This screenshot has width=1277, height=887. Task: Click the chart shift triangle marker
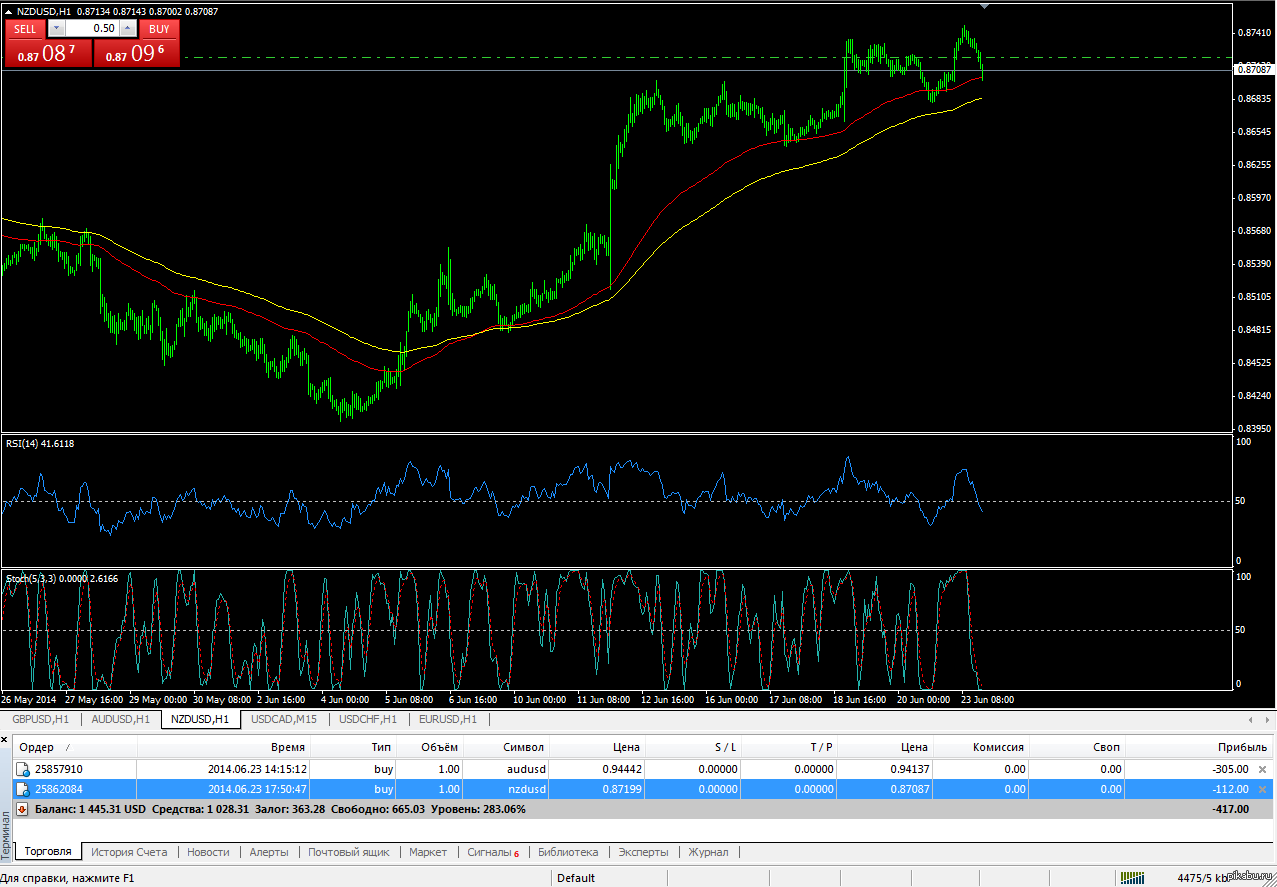pos(985,7)
